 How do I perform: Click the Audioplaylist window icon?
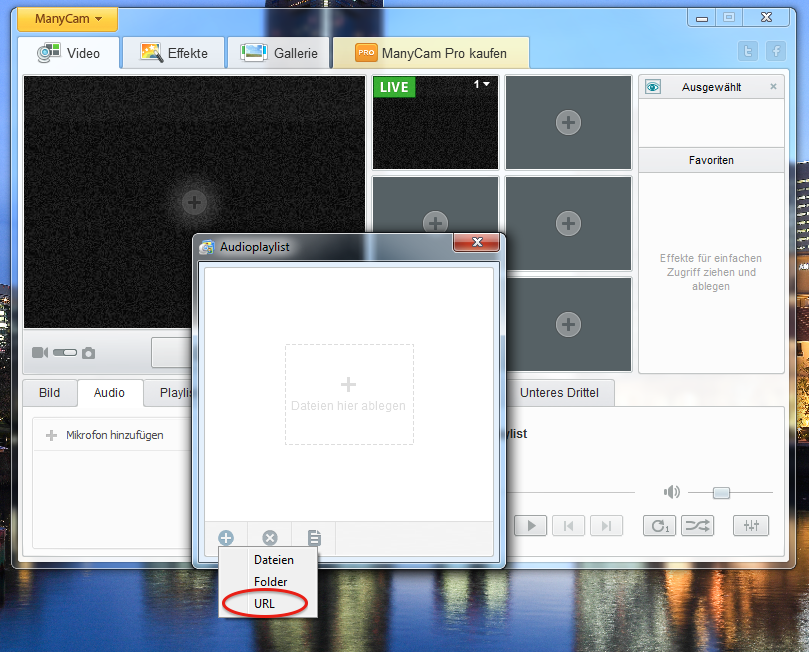(207, 247)
